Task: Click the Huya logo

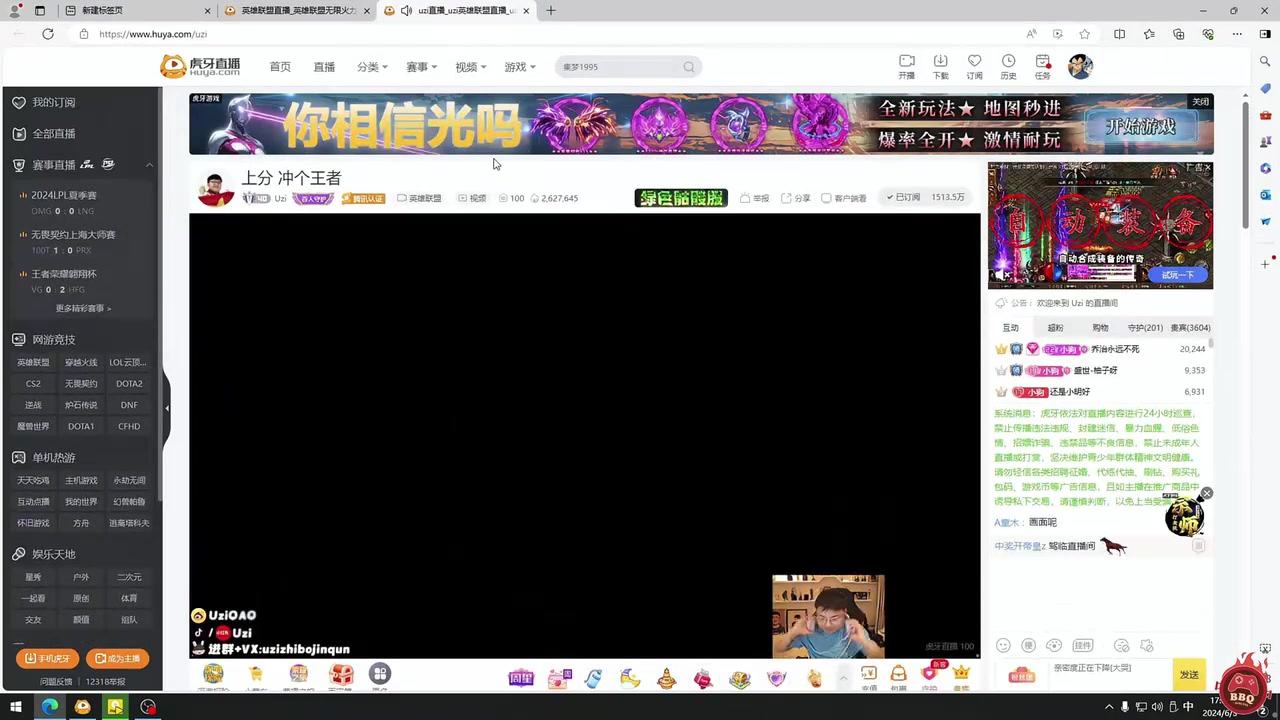Action: [201, 67]
